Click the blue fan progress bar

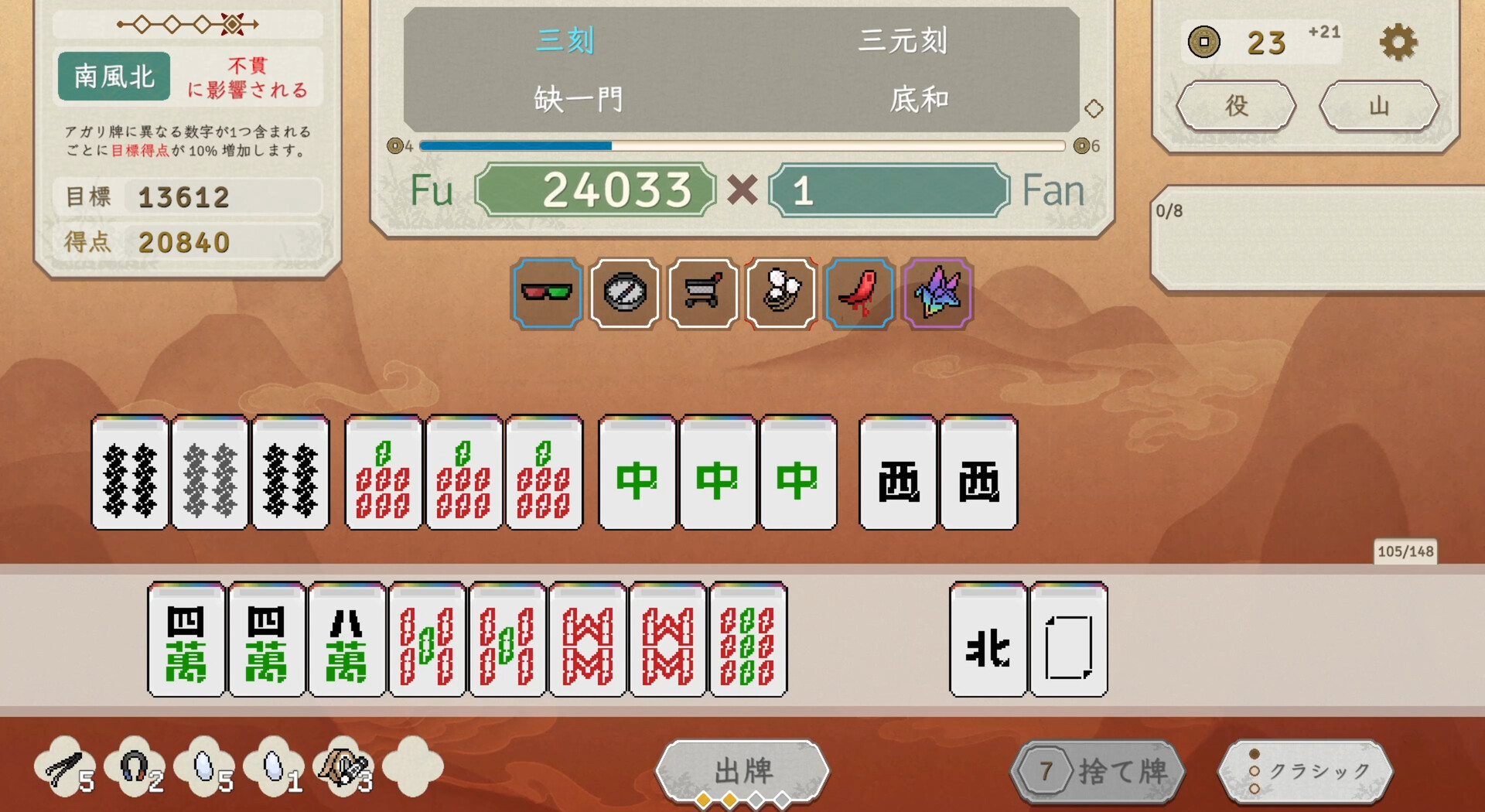click(x=742, y=145)
